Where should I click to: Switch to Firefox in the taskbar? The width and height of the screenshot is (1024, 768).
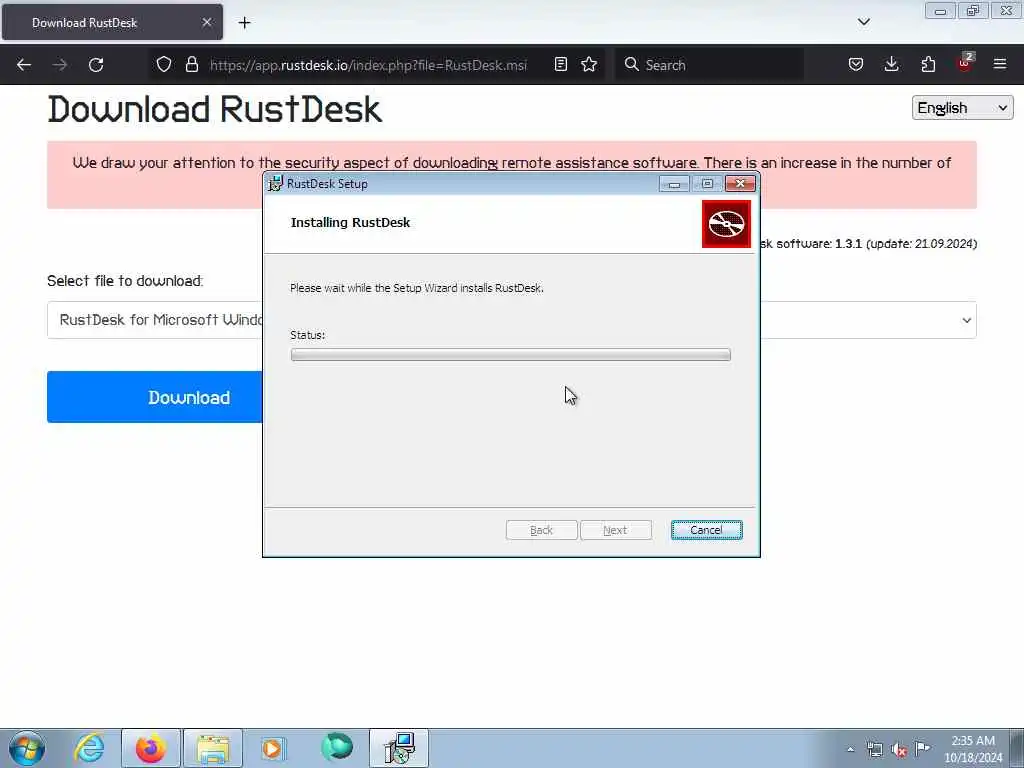[150, 748]
